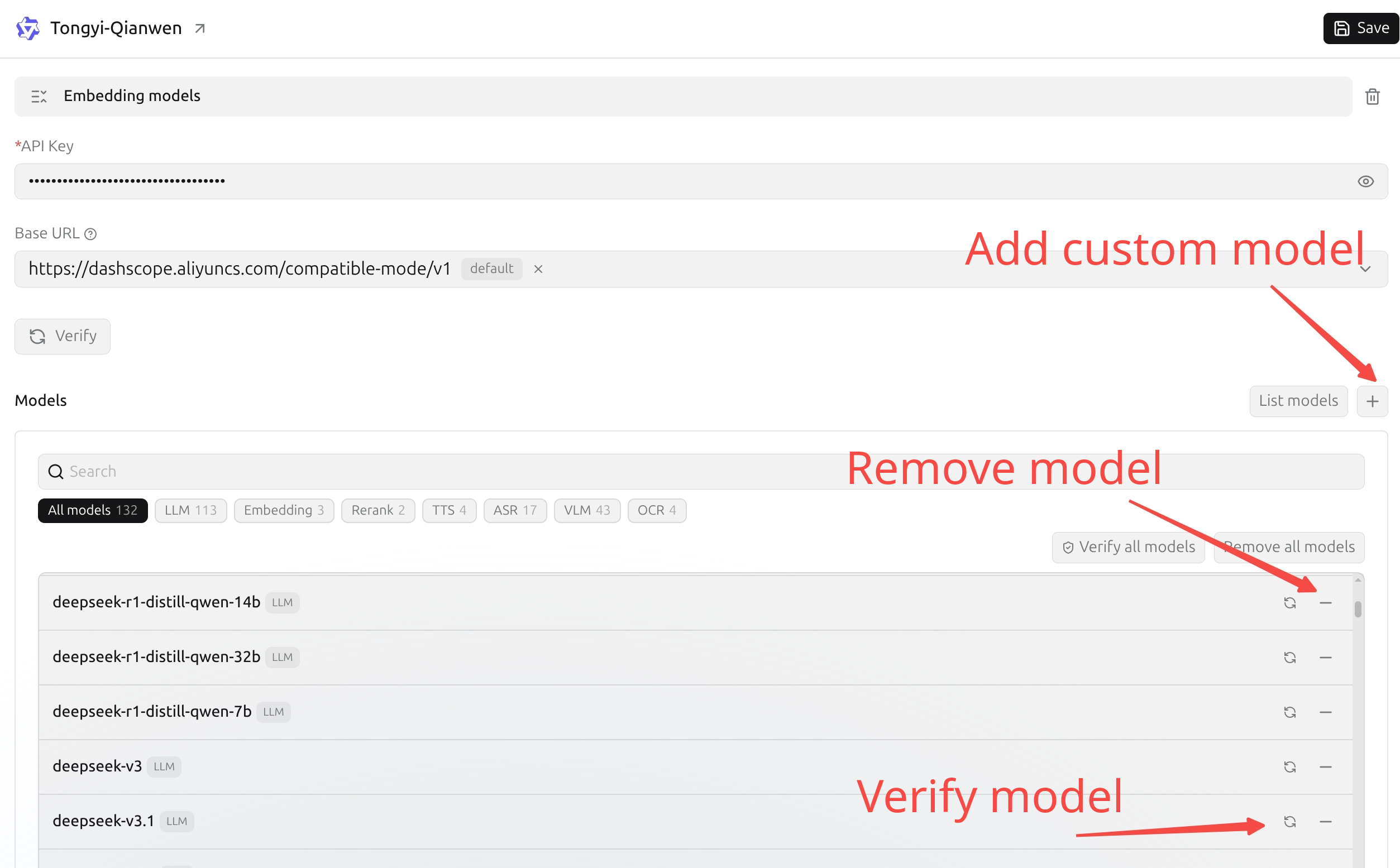This screenshot has width=1400, height=868.
Task: Expand the Base URL dropdown
Action: 1365,269
